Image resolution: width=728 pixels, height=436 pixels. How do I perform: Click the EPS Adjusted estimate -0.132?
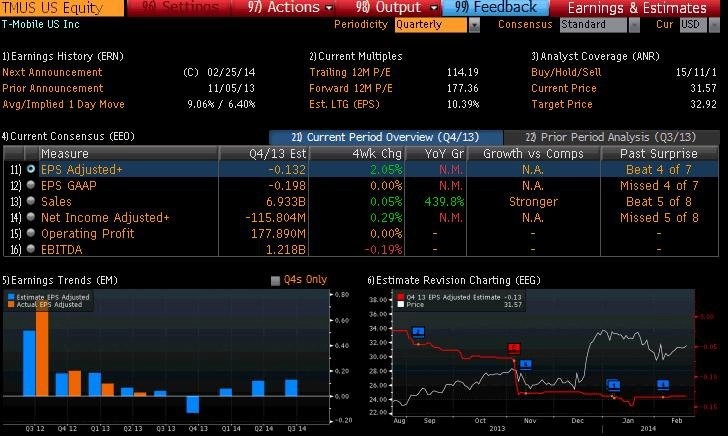[287, 170]
